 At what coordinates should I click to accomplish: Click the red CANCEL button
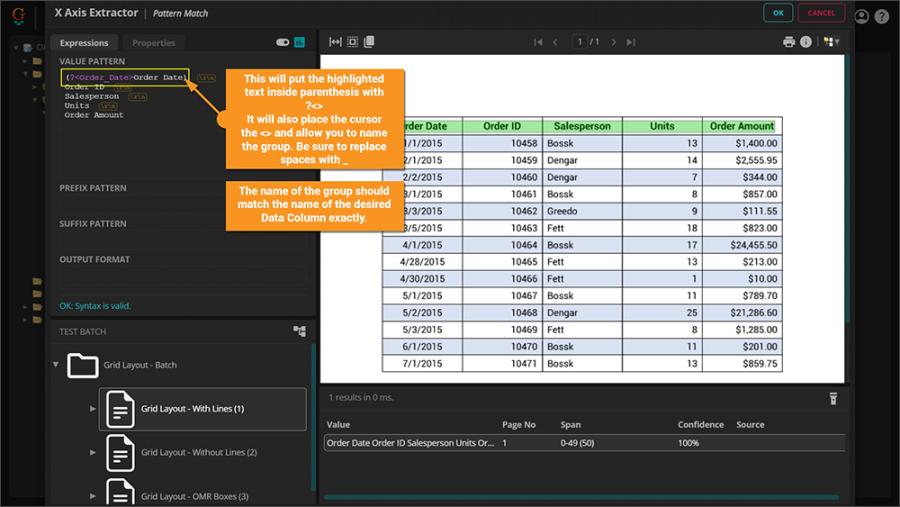coord(820,13)
